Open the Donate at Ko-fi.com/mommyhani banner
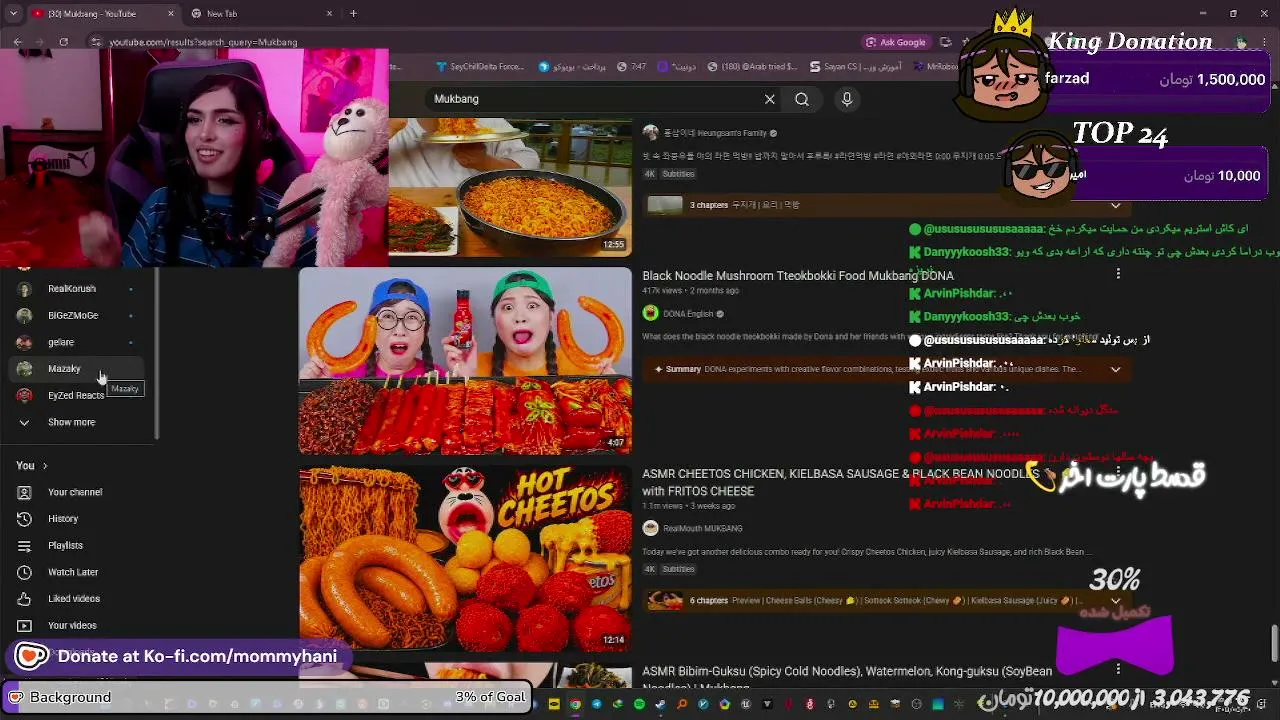The height and width of the screenshot is (720, 1280). (177, 656)
